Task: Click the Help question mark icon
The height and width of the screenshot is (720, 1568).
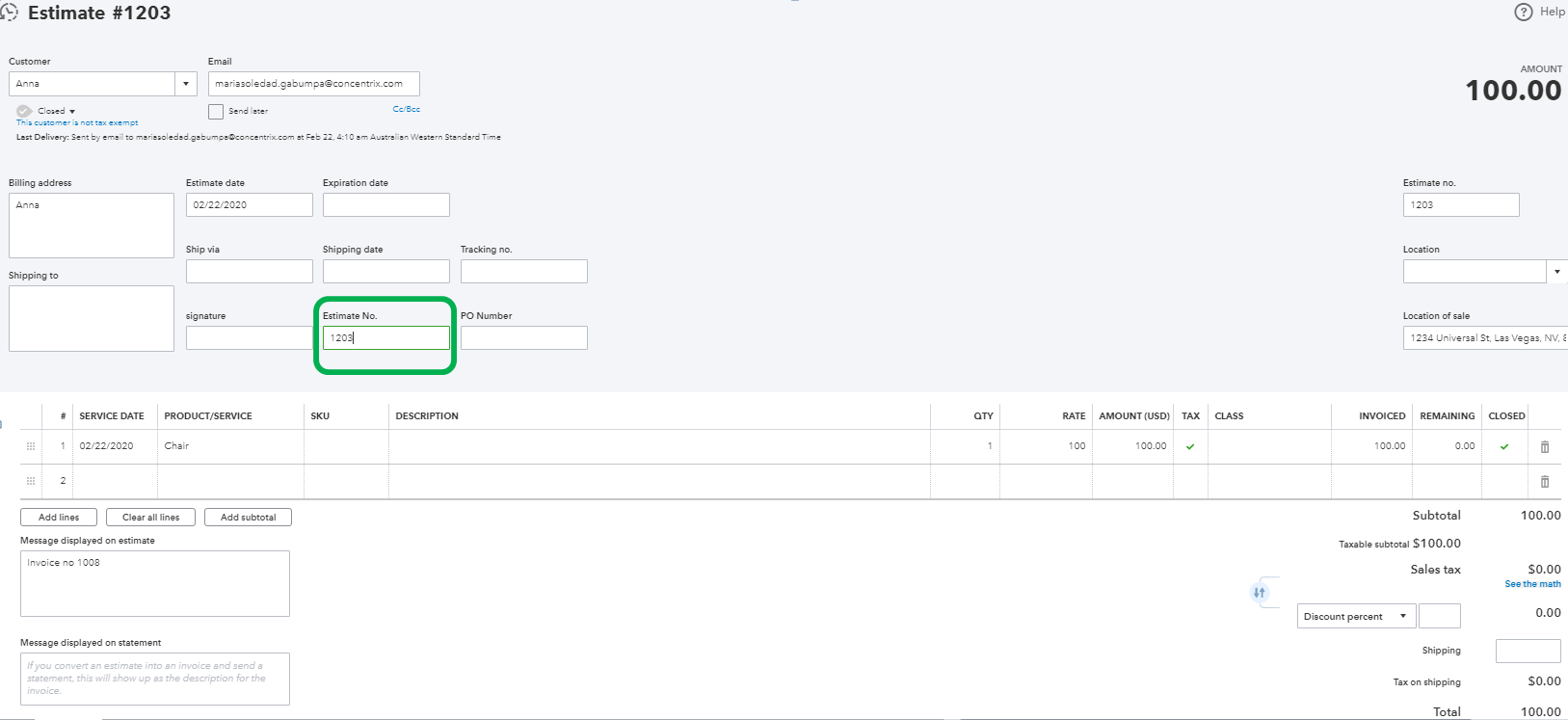Action: click(x=1524, y=12)
